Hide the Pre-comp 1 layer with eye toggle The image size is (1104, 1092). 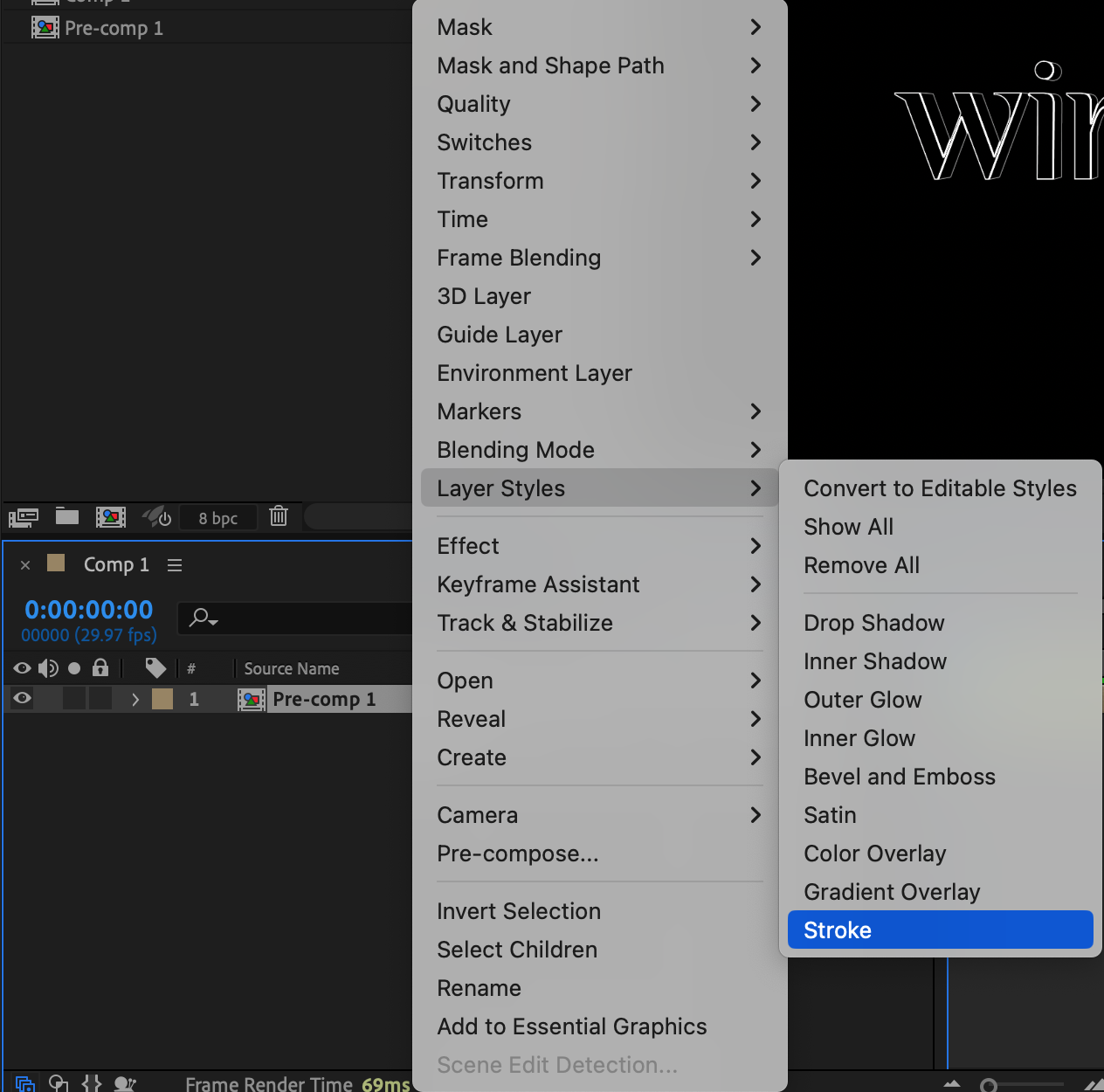(23, 698)
